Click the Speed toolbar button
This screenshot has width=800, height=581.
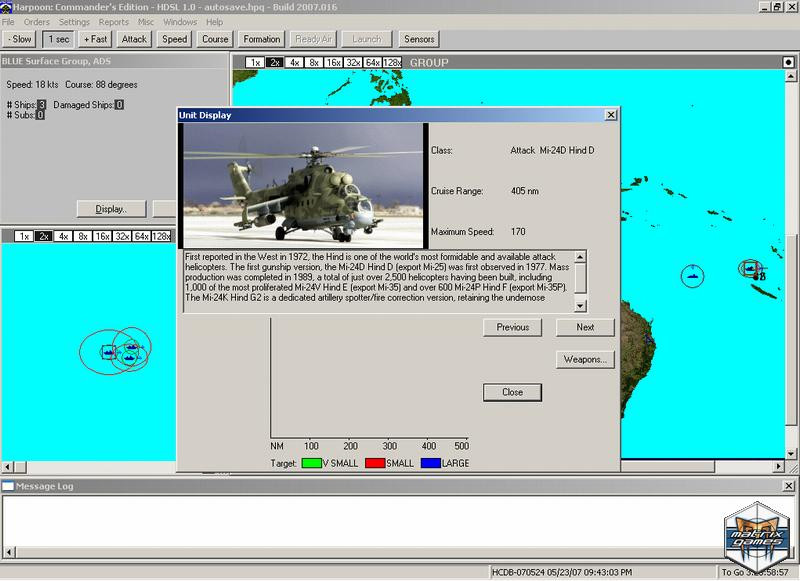pos(174,39)
